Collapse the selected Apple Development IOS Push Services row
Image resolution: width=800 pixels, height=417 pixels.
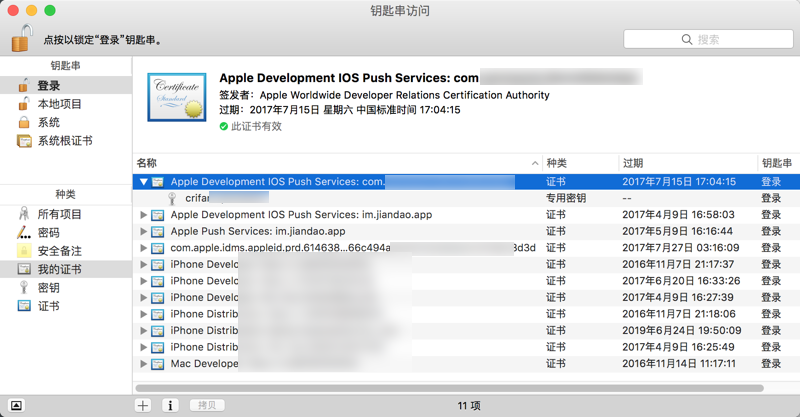[144, 182]
